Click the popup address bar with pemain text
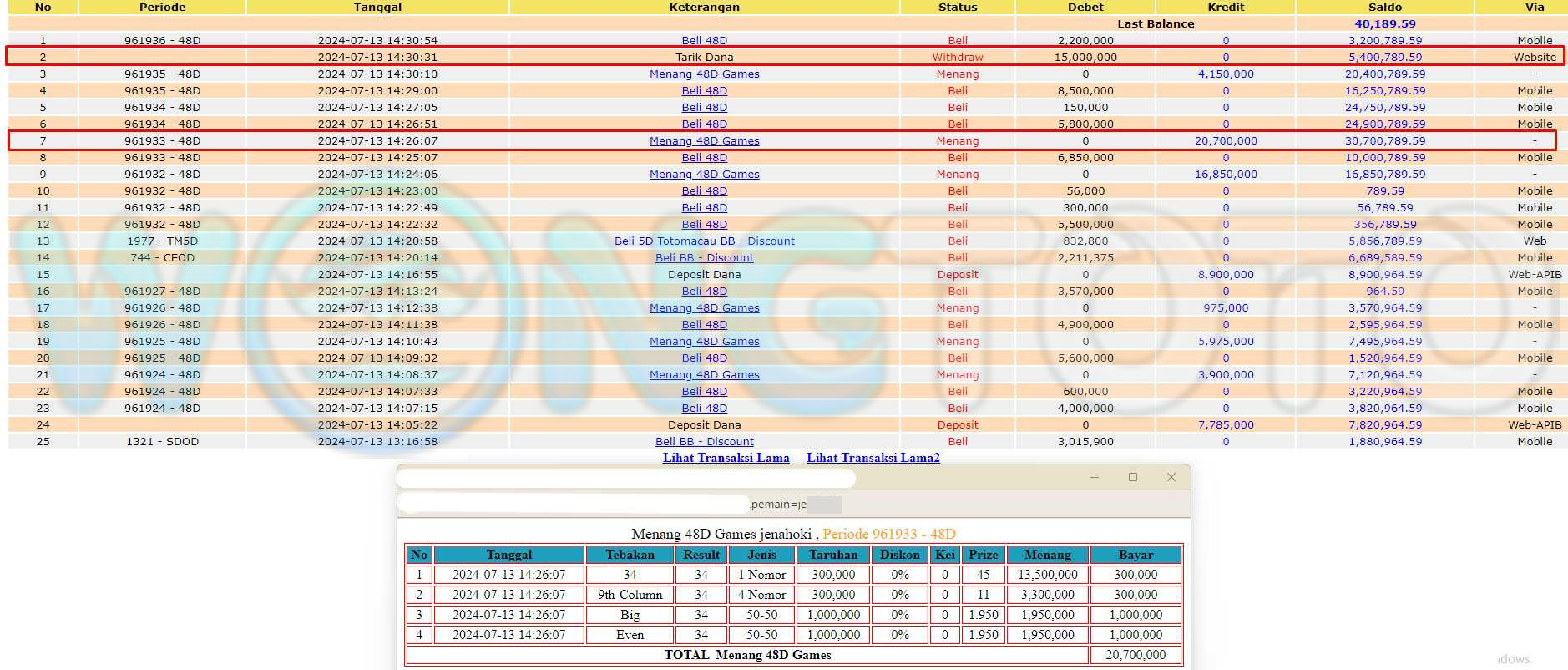This screenshot has height=670, width=1568. [618, 504]
